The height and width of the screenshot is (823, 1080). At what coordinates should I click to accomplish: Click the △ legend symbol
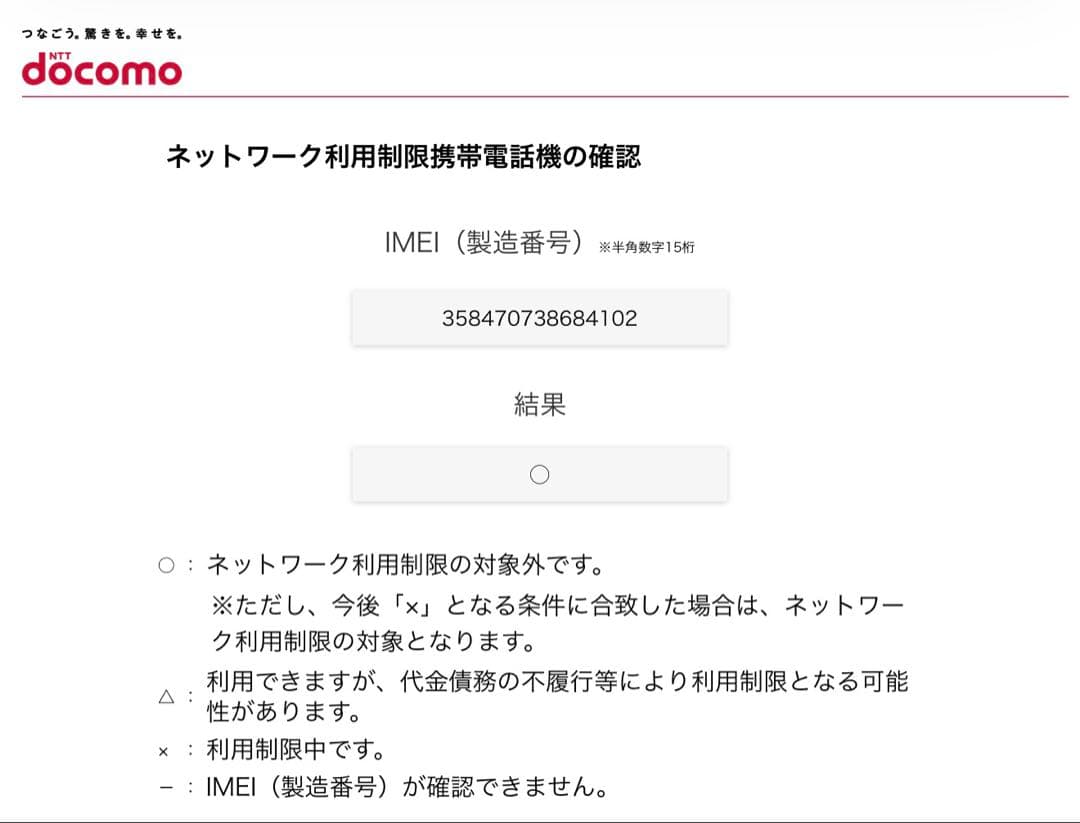pos(166,697)
